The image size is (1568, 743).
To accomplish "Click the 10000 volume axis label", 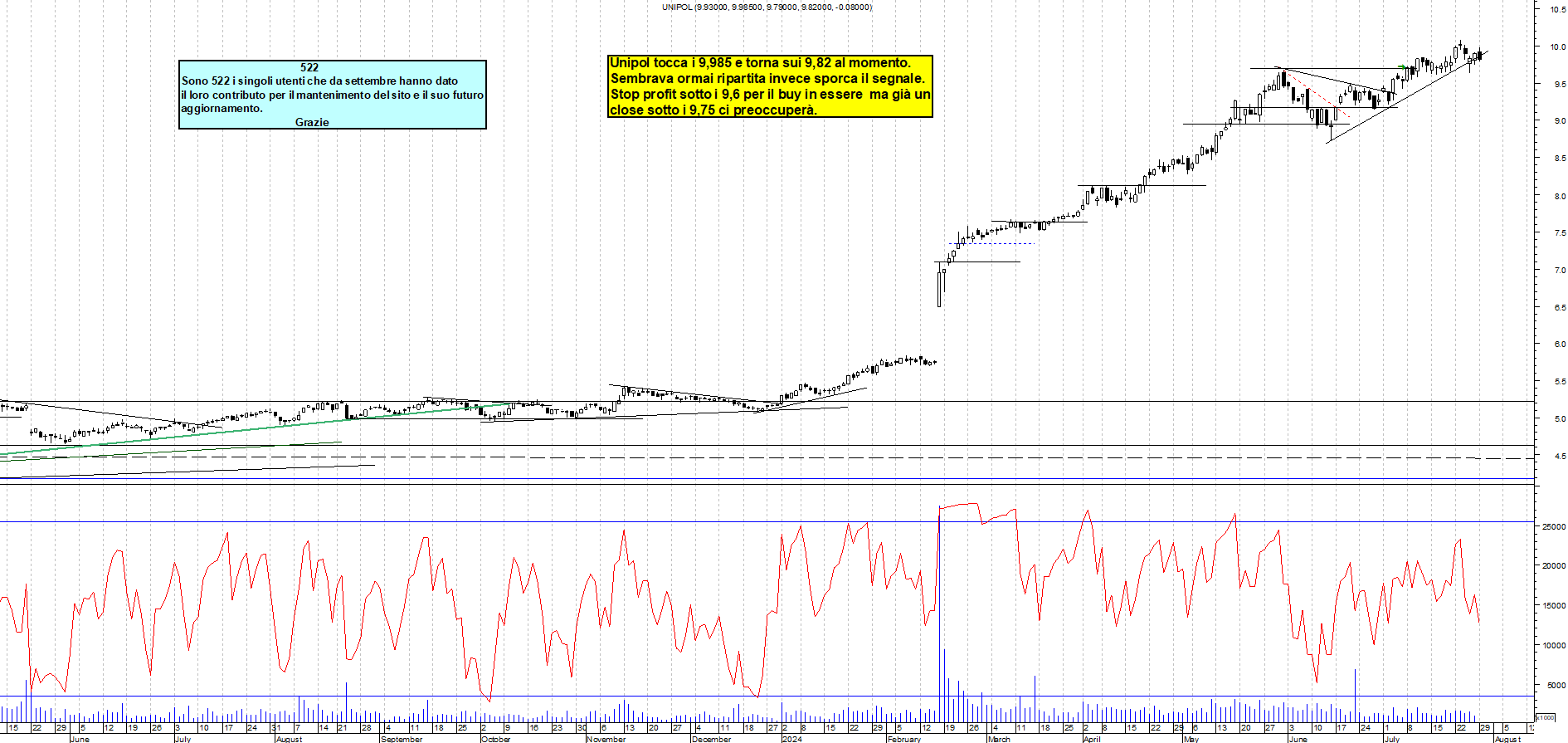I will pos(1554,646).
